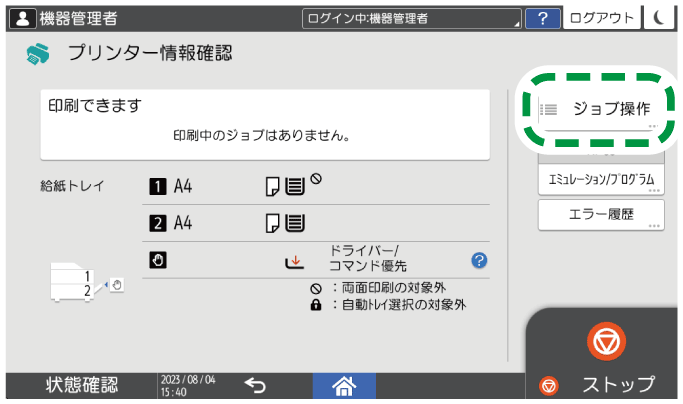Open エミュレーション/プログラム settings
The height and width of the screenshot is (404, 683).
click(x=601, y=179)
